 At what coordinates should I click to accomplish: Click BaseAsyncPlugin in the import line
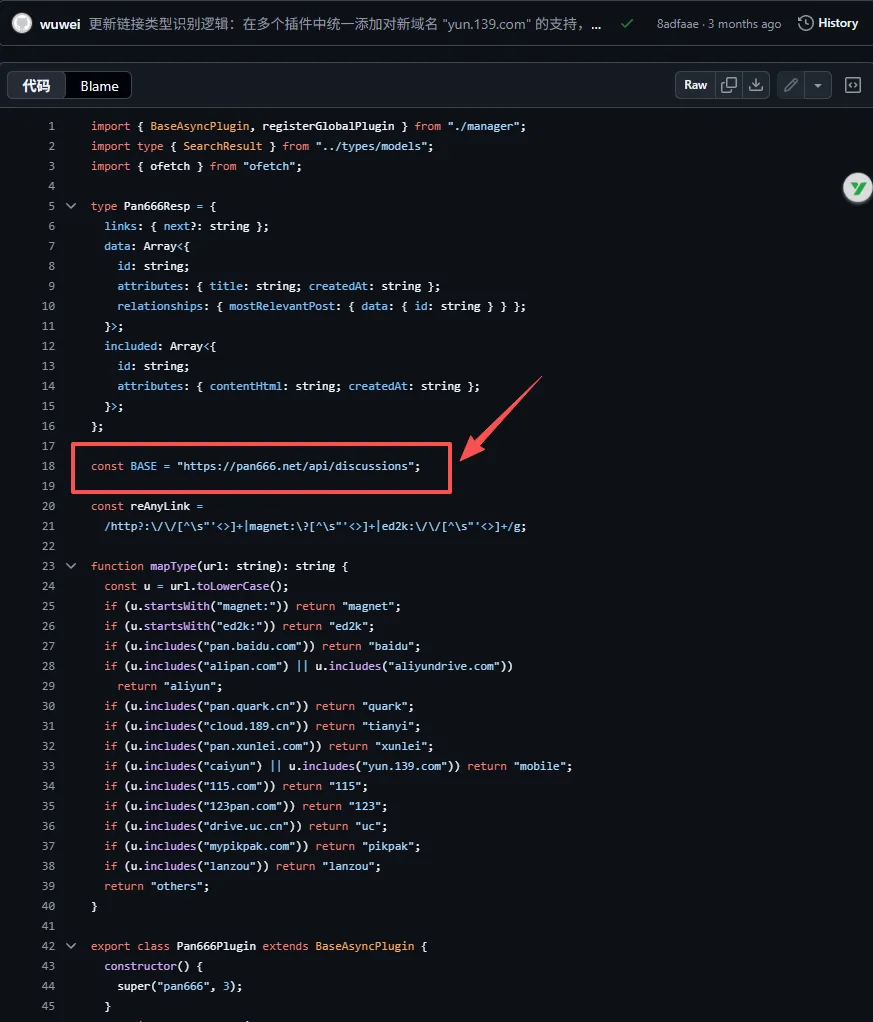coord(200,126)
